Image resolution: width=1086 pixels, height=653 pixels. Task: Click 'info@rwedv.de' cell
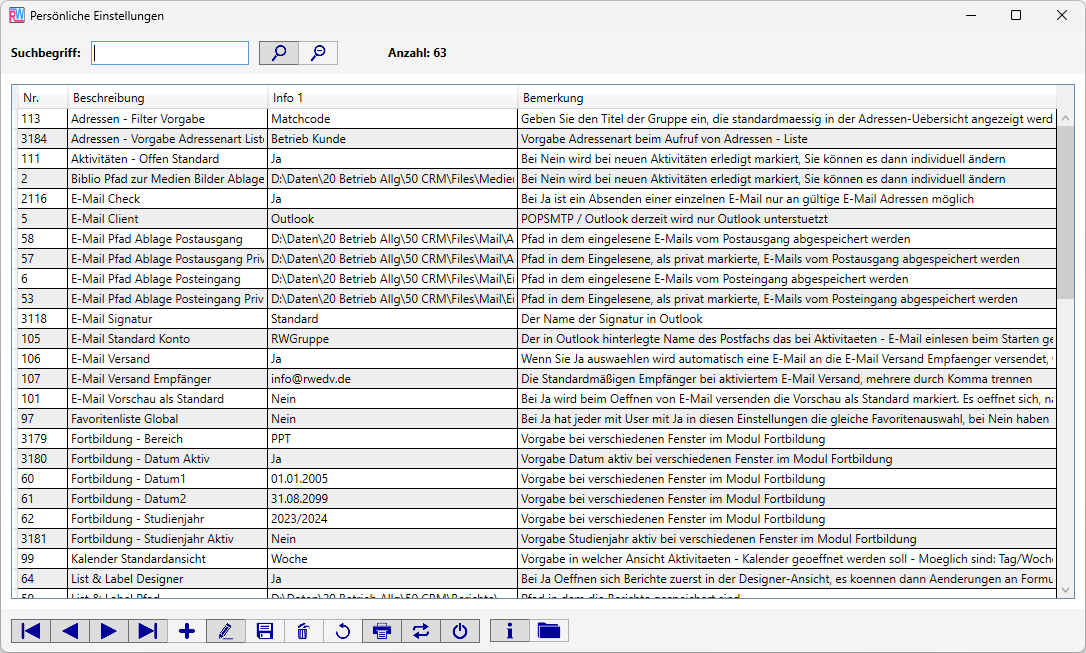[x=393, y=379]
